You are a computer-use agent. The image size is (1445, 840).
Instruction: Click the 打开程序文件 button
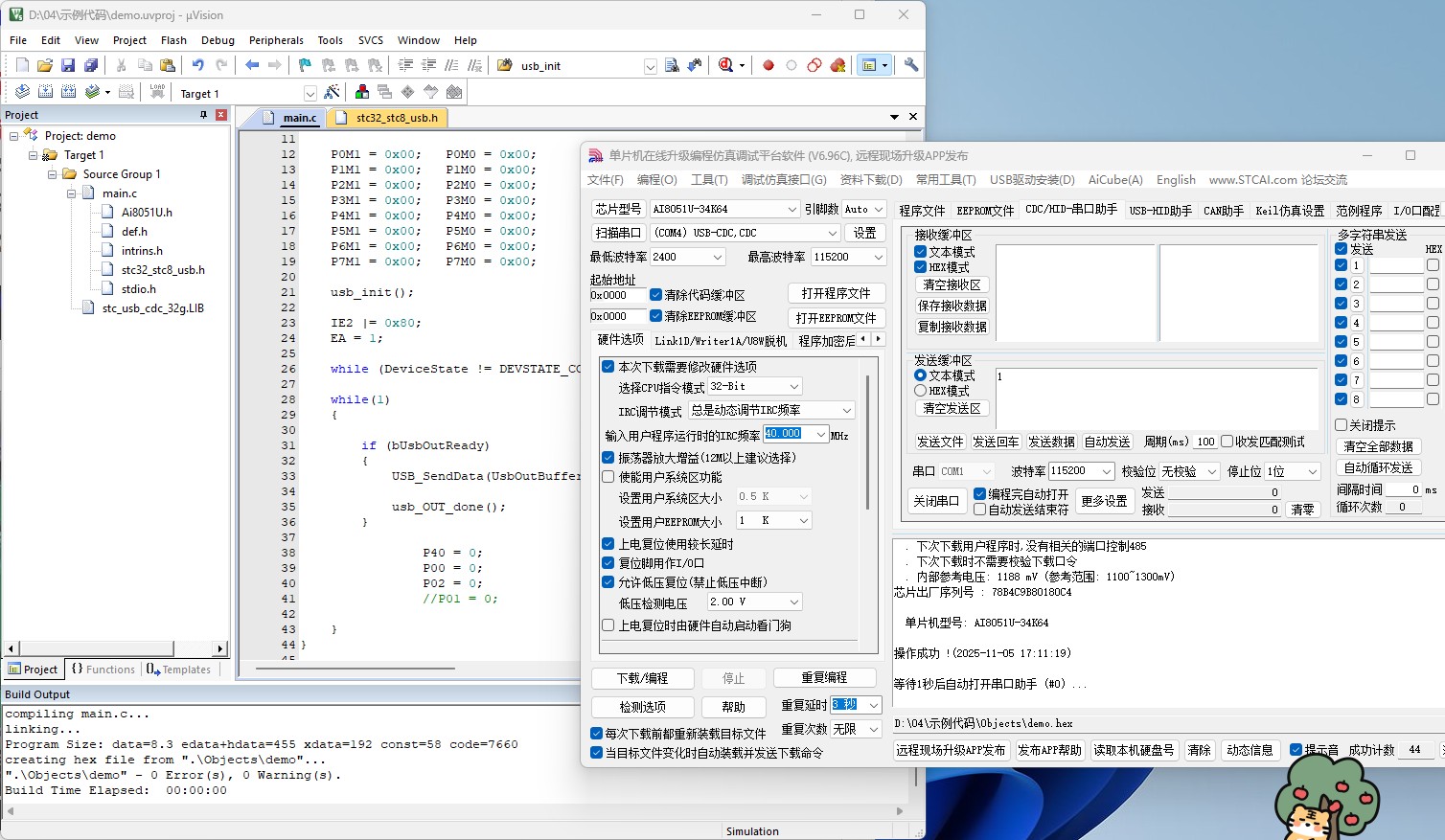[836, 292]
